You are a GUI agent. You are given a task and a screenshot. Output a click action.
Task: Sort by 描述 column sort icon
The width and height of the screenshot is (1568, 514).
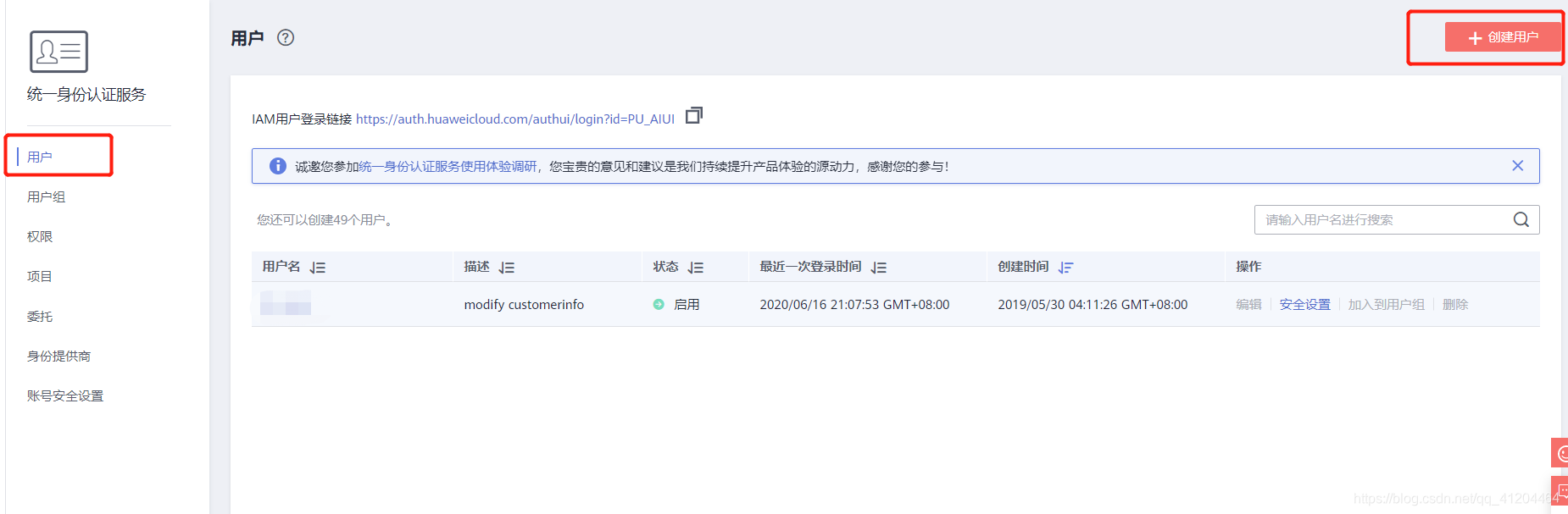click(507, 268)
